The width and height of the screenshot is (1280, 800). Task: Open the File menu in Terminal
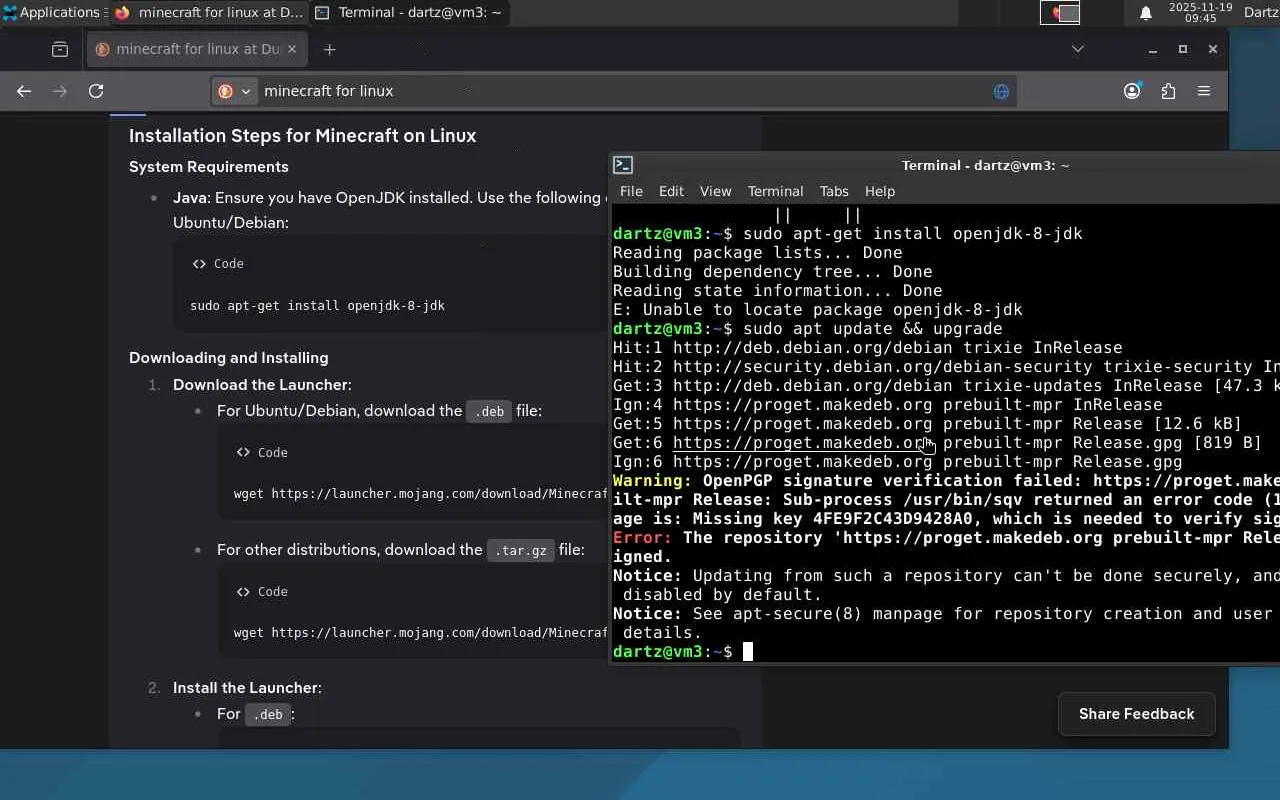tap(631, 191)
